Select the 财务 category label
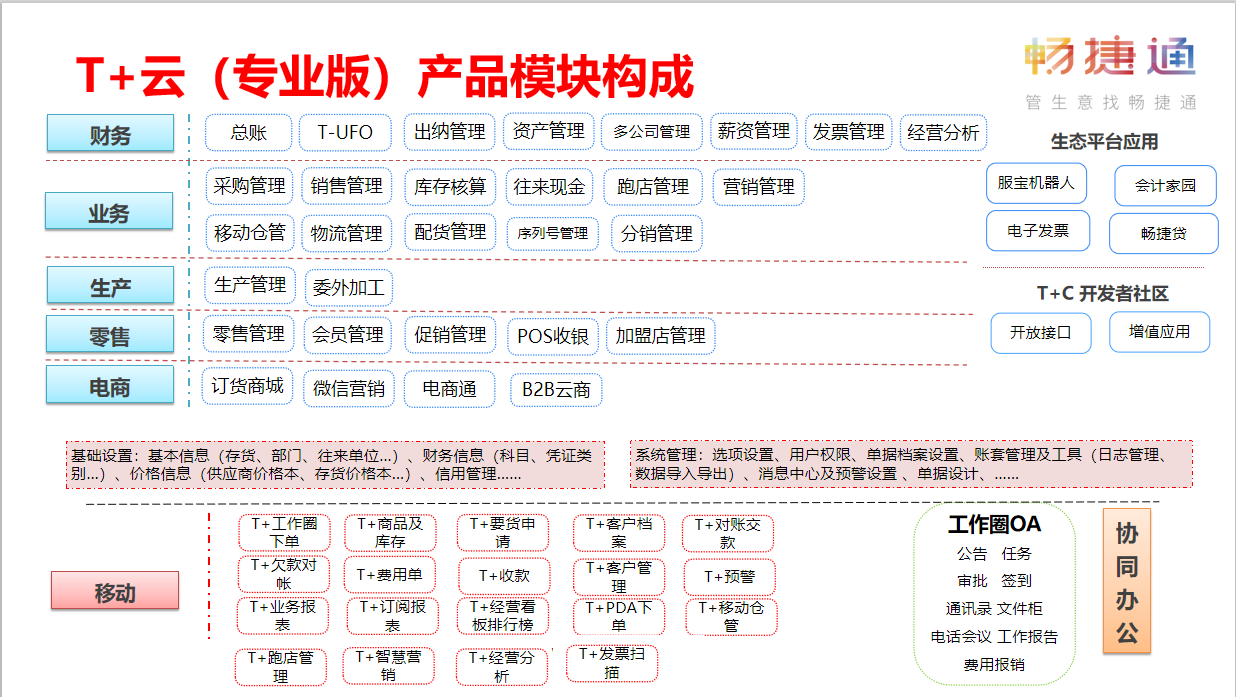 point(110,133)
